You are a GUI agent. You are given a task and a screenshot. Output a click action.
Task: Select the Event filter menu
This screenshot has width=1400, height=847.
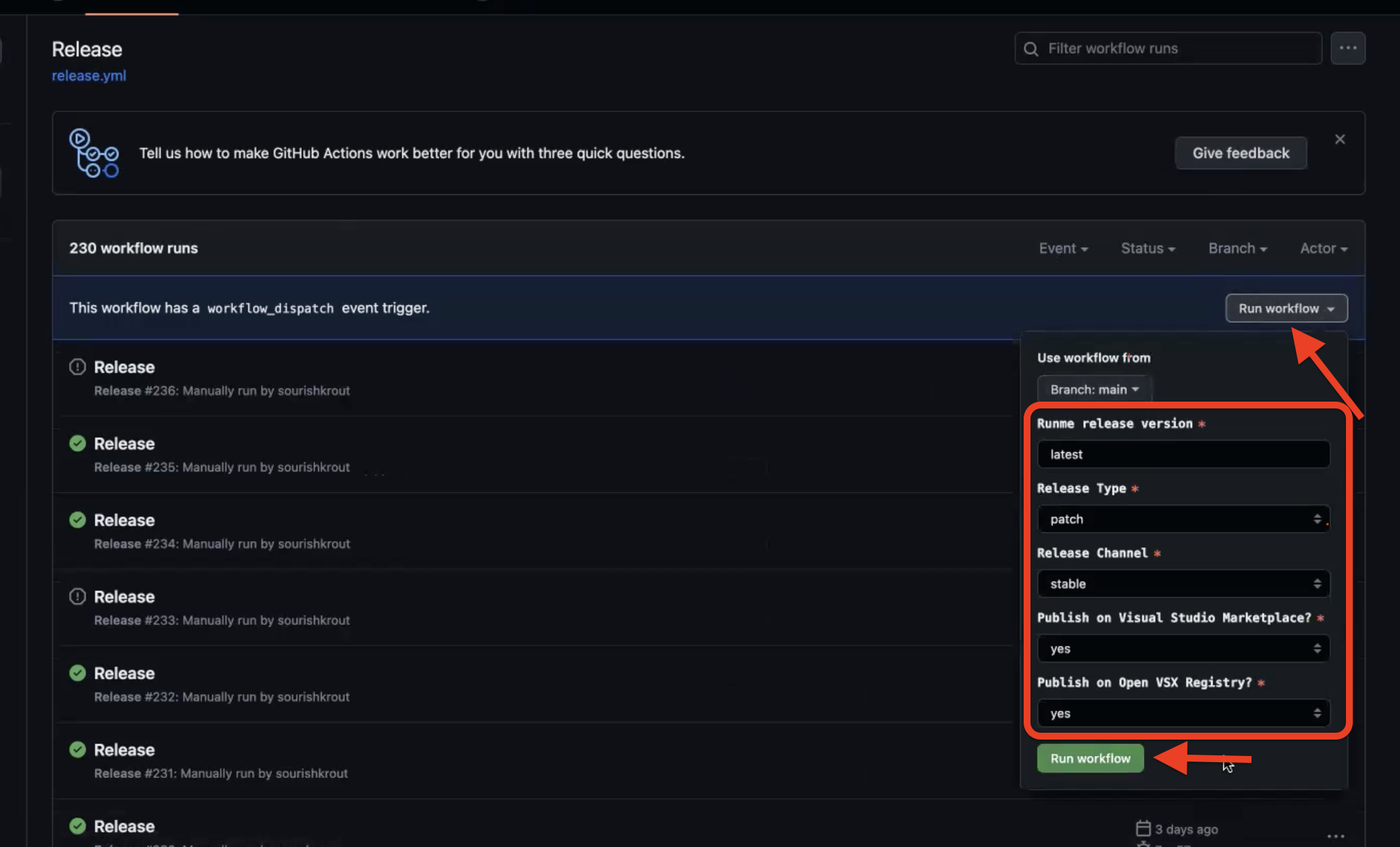[x=1063, y=248]
